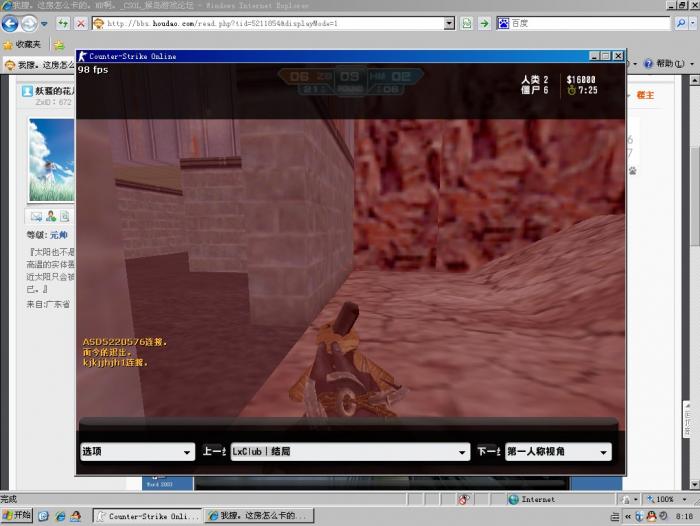
Task: Open the 第一人称视角 view mode dropdown
Action: click(x=558, y=451)
